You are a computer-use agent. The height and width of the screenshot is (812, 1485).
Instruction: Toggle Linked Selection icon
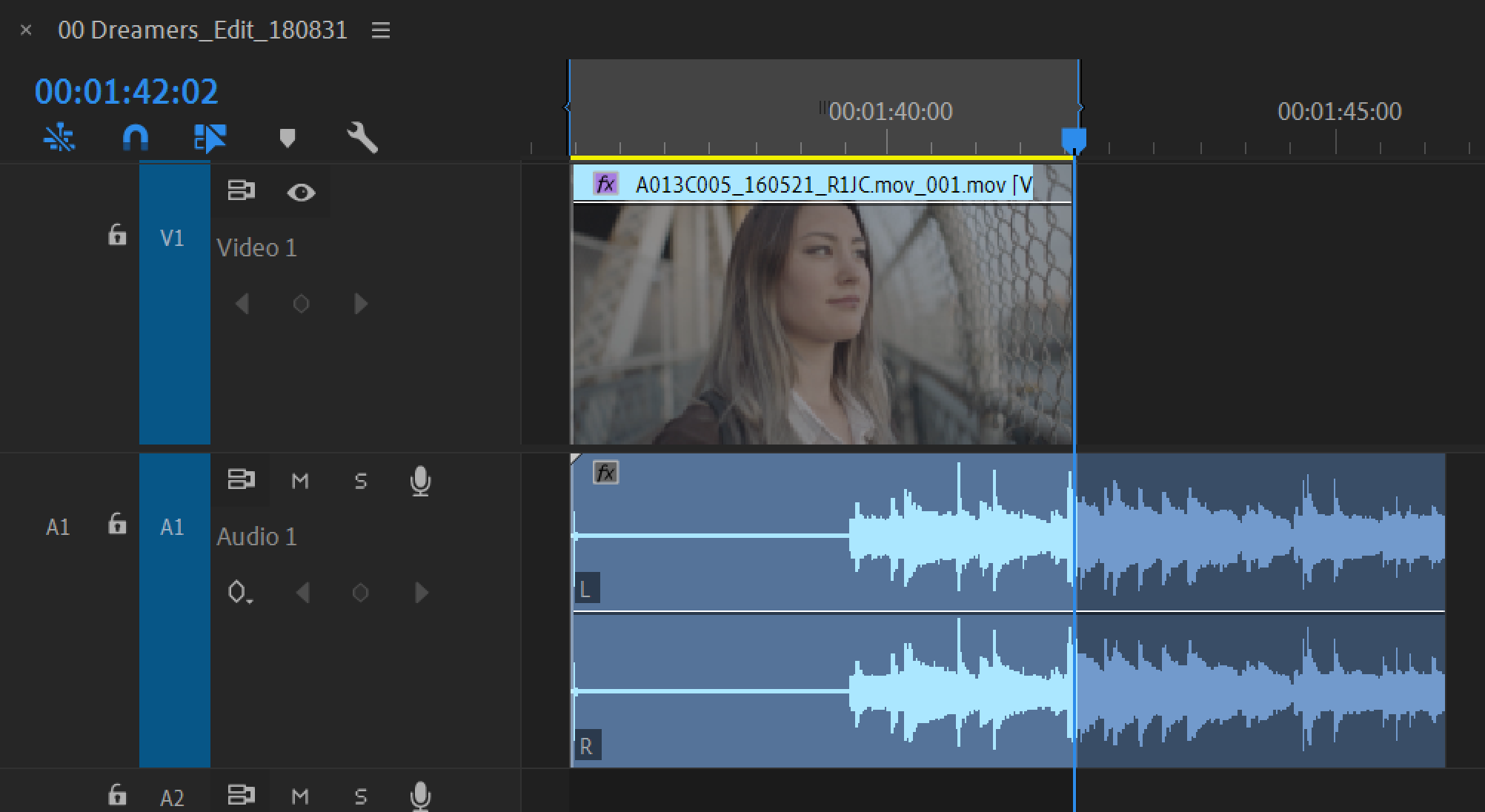210,138
